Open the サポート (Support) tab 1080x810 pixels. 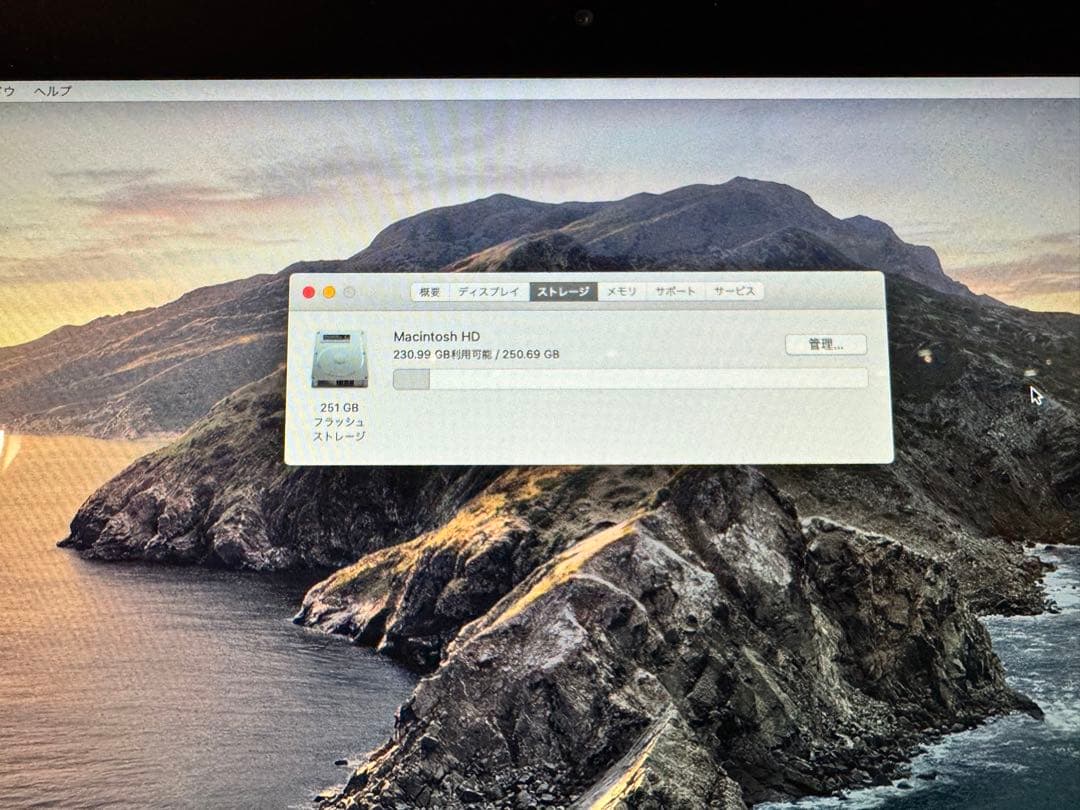pos(677,292)
